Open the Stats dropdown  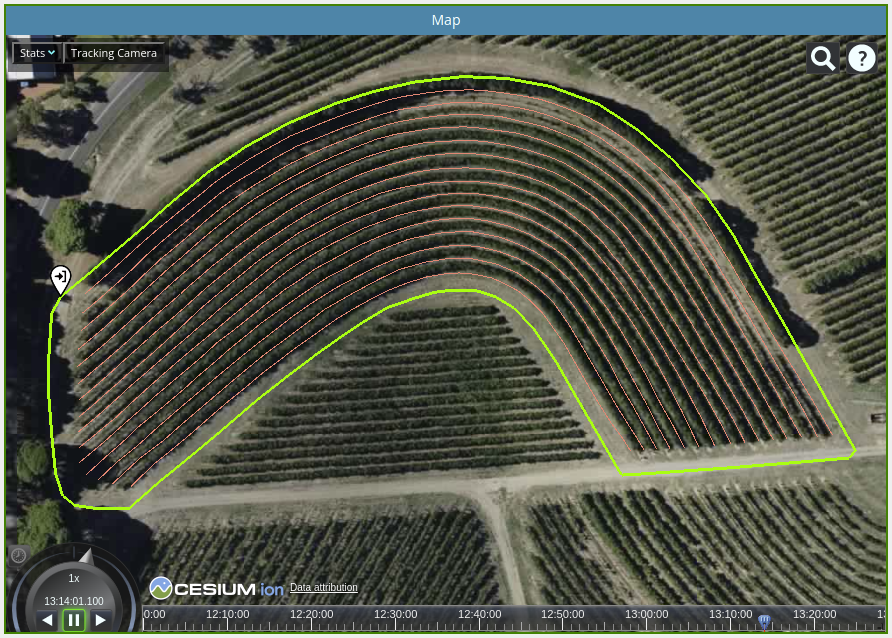pyautogui.click(x=35, y=53)
